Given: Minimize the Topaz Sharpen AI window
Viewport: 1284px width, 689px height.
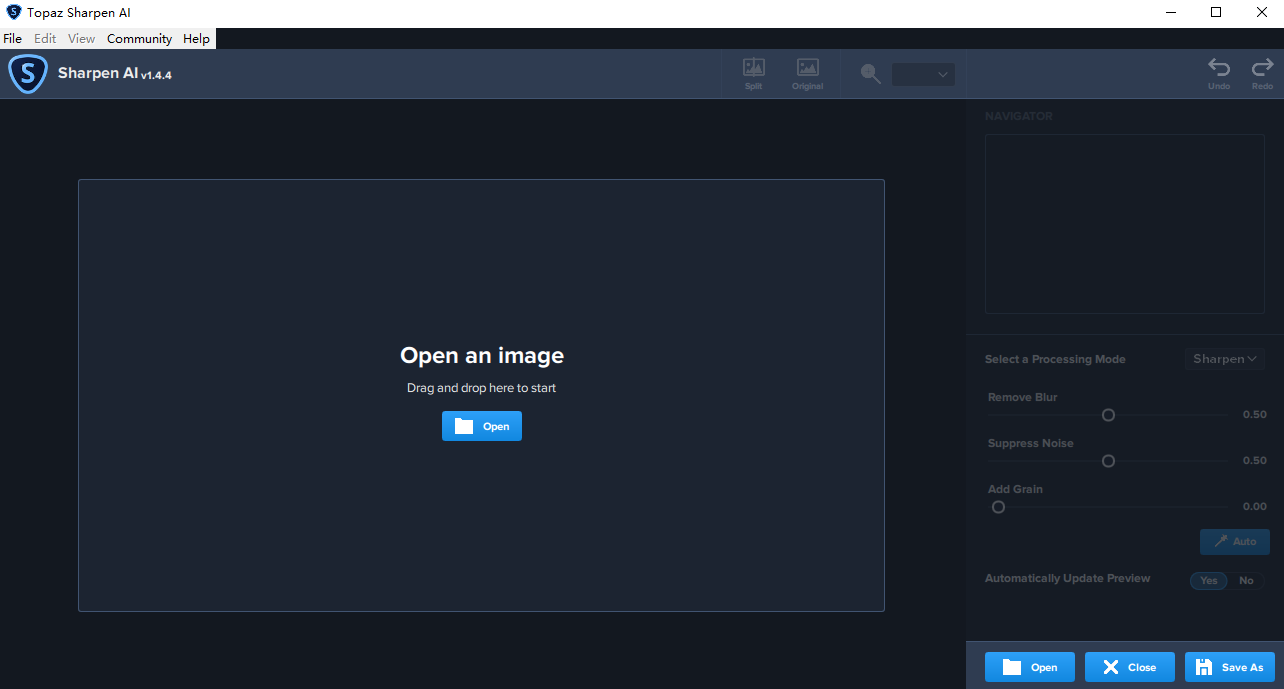Looking at the screenshot, I should pos(1171,13).
